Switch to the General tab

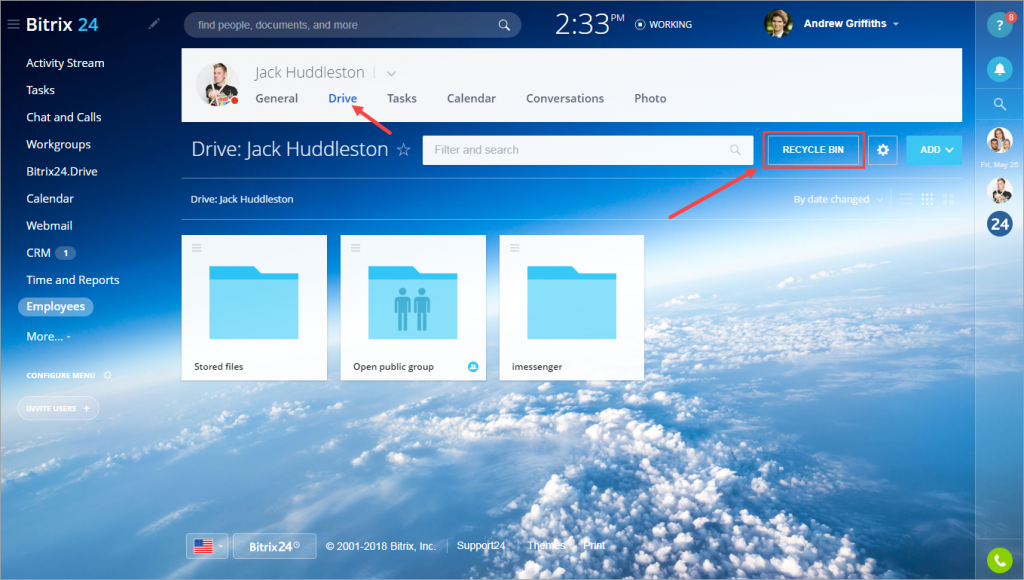[x=276, y=99]
